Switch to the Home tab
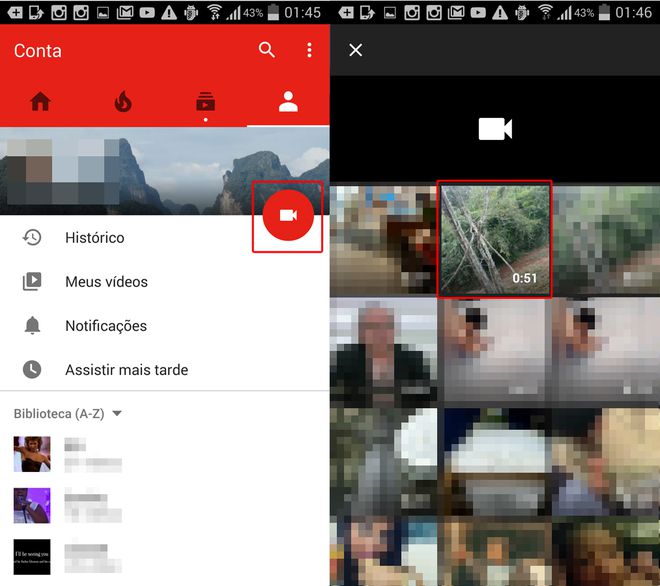The height and width of the screenshot is (586, 660). 40,102
